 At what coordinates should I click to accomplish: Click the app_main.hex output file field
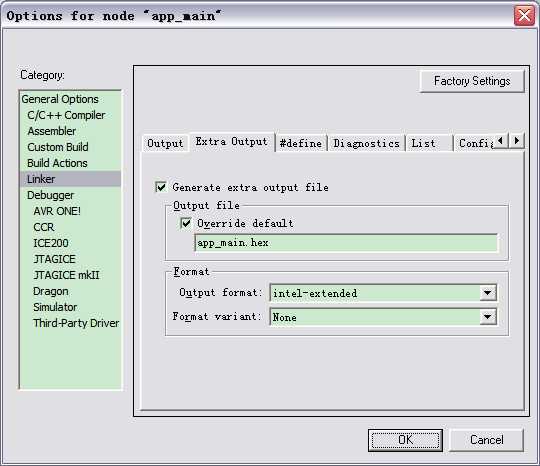point(346,243)
